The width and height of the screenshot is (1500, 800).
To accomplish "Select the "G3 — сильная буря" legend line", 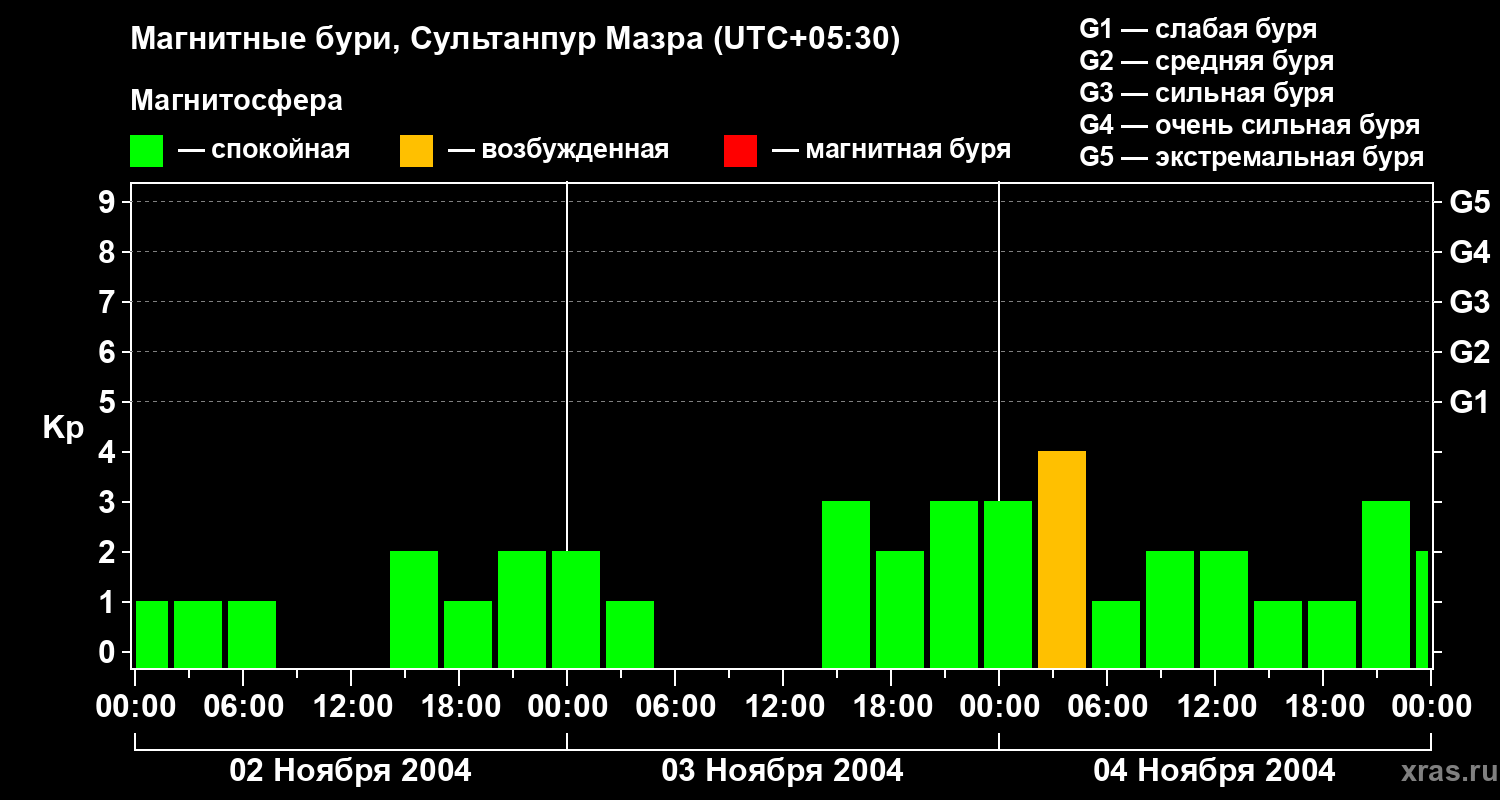I will pos(1206,93).
